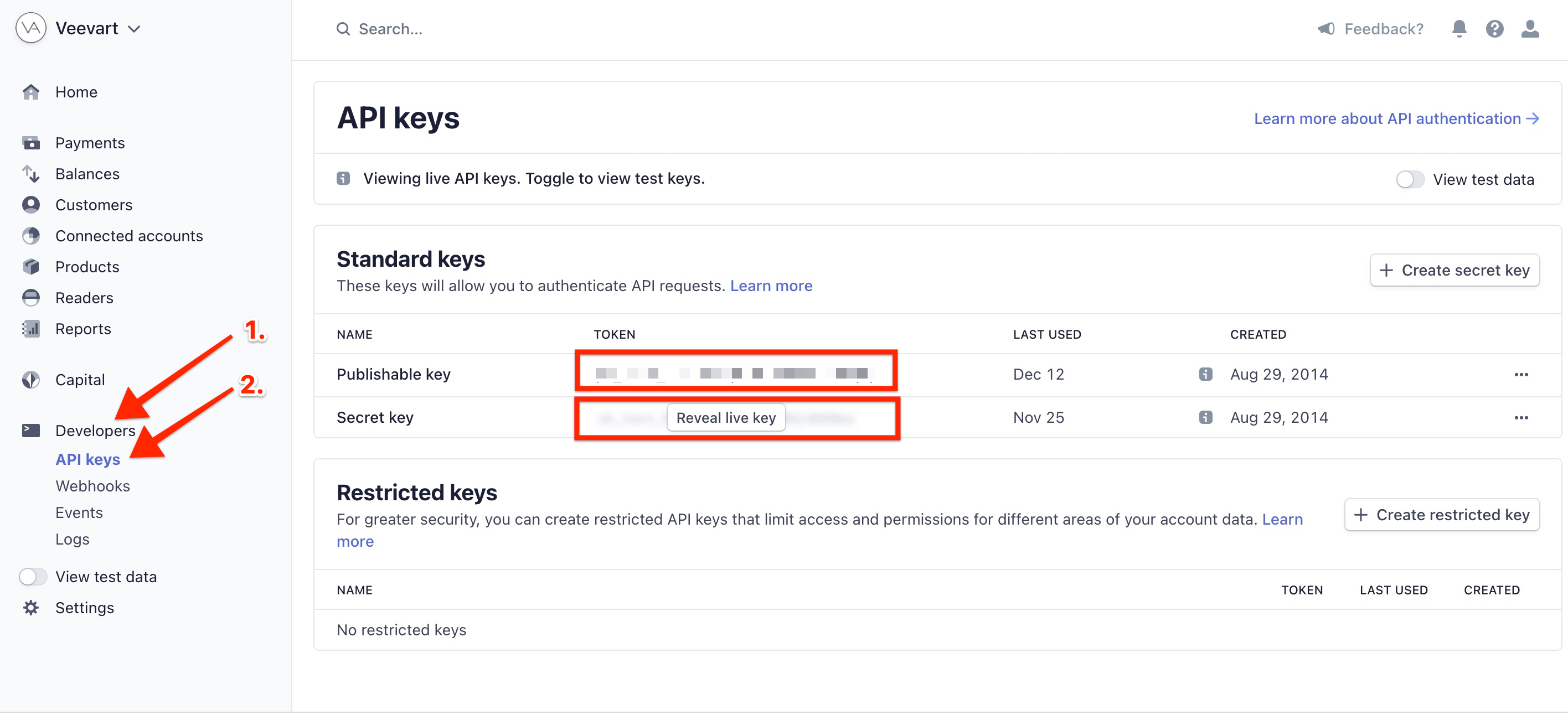Open the Publishable key overflow menu

[1521, 374]
